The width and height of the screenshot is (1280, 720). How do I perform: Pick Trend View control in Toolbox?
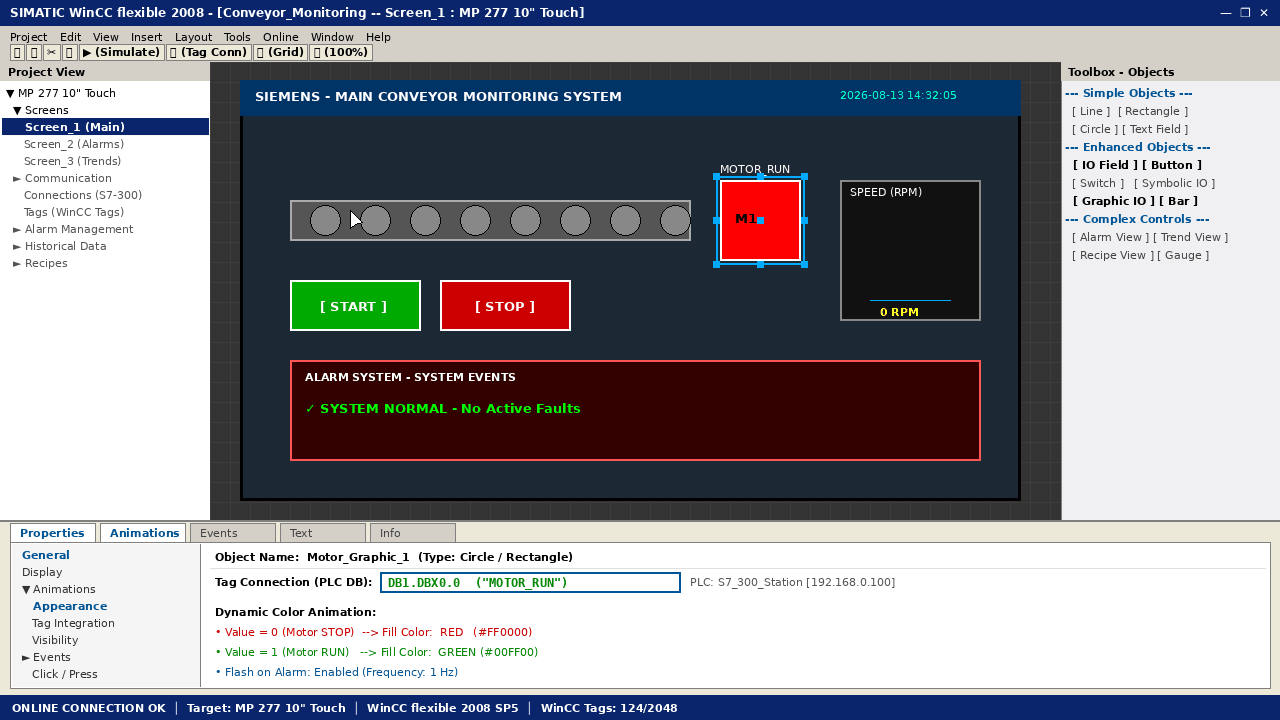[1190, 237]
